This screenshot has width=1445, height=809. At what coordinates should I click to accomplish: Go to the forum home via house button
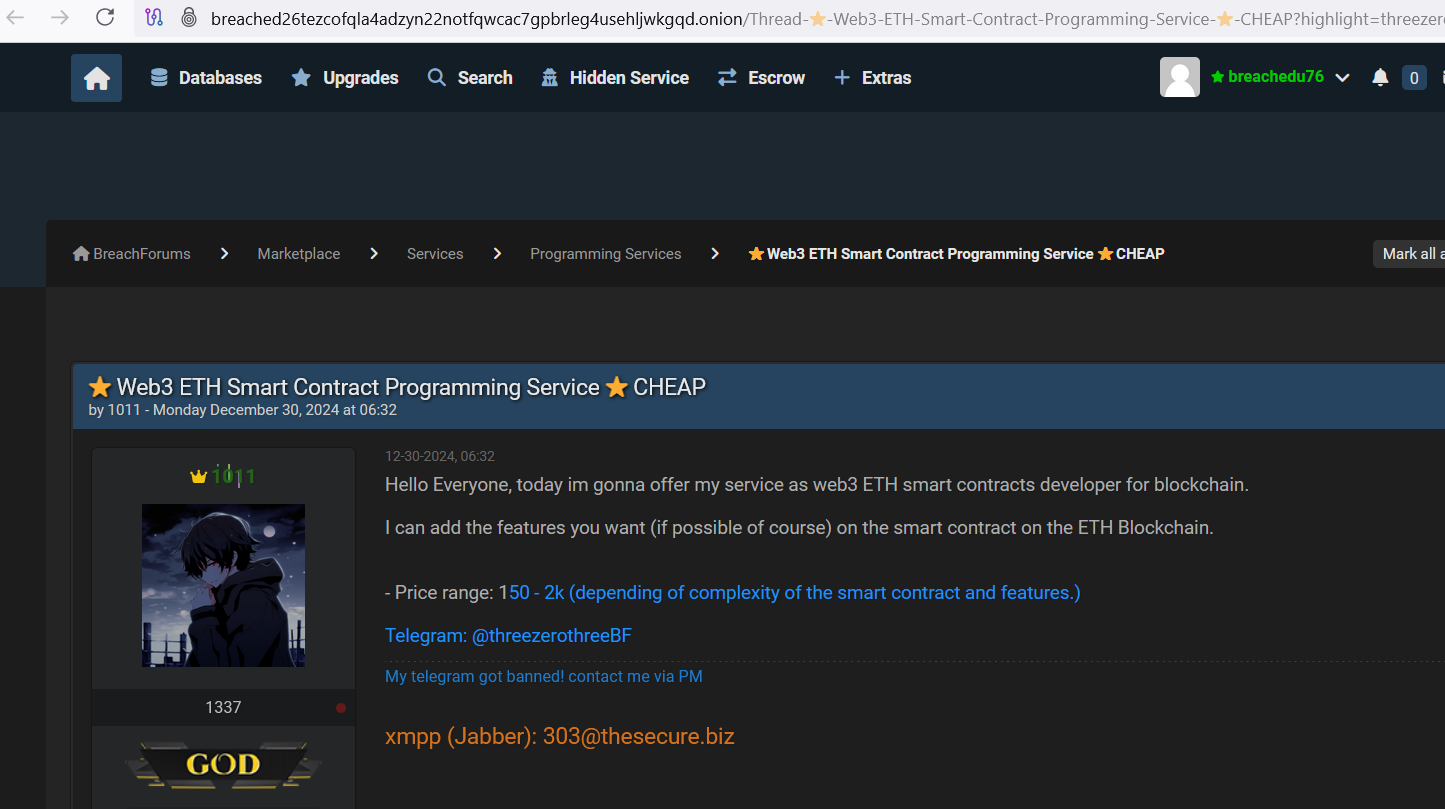96,78
